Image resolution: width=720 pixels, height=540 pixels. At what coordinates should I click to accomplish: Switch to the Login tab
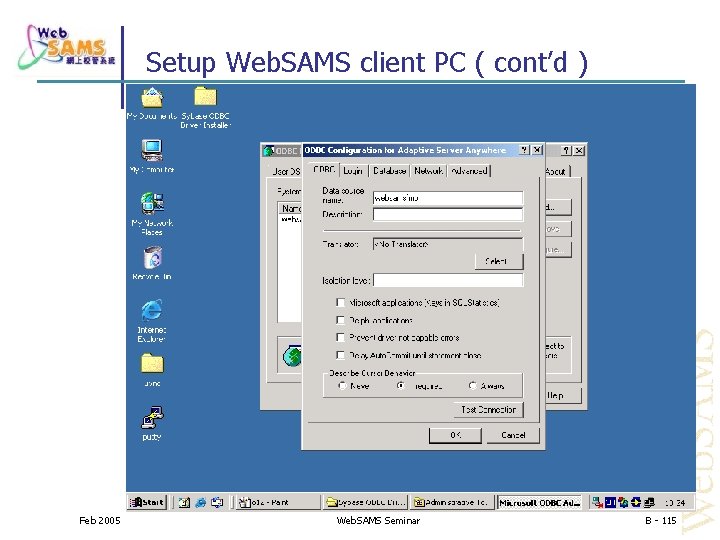tap(353, 171)
